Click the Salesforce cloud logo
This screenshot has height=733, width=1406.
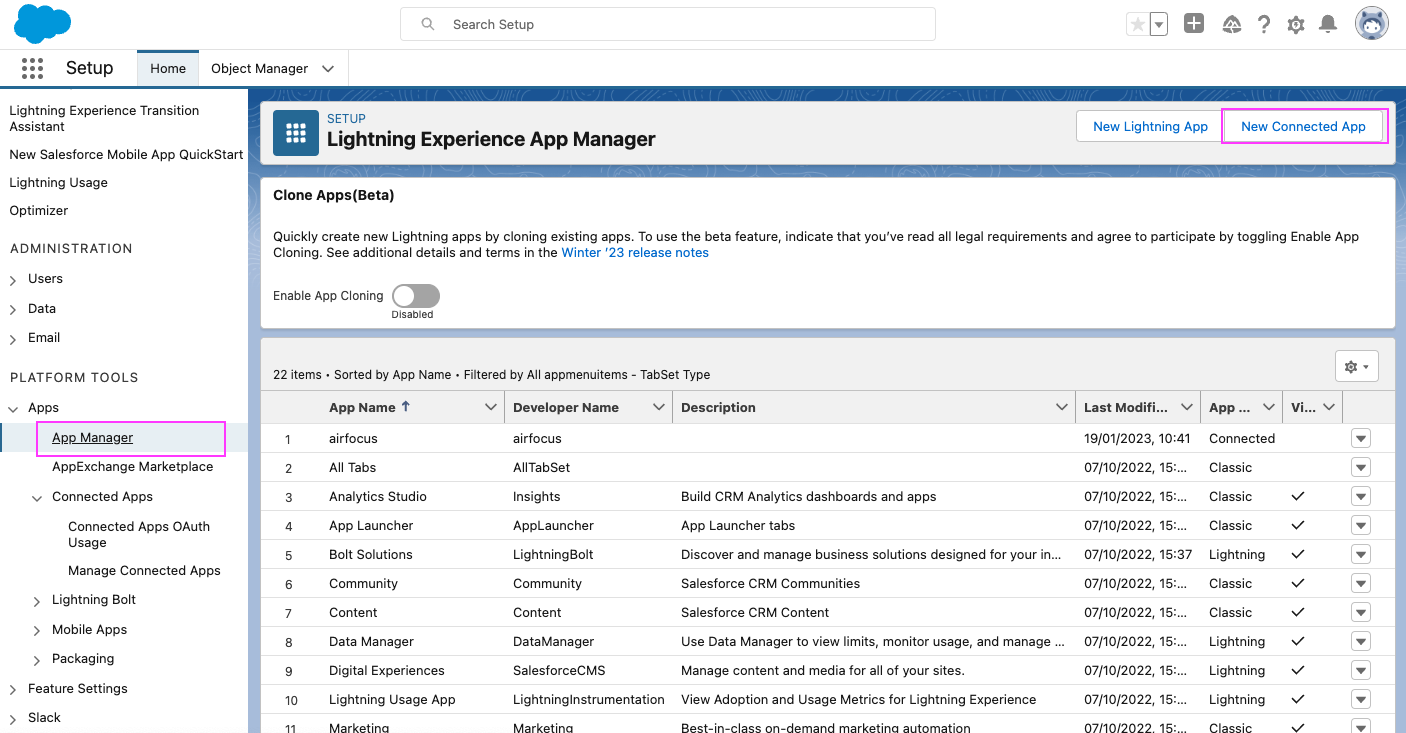point(42,23)
